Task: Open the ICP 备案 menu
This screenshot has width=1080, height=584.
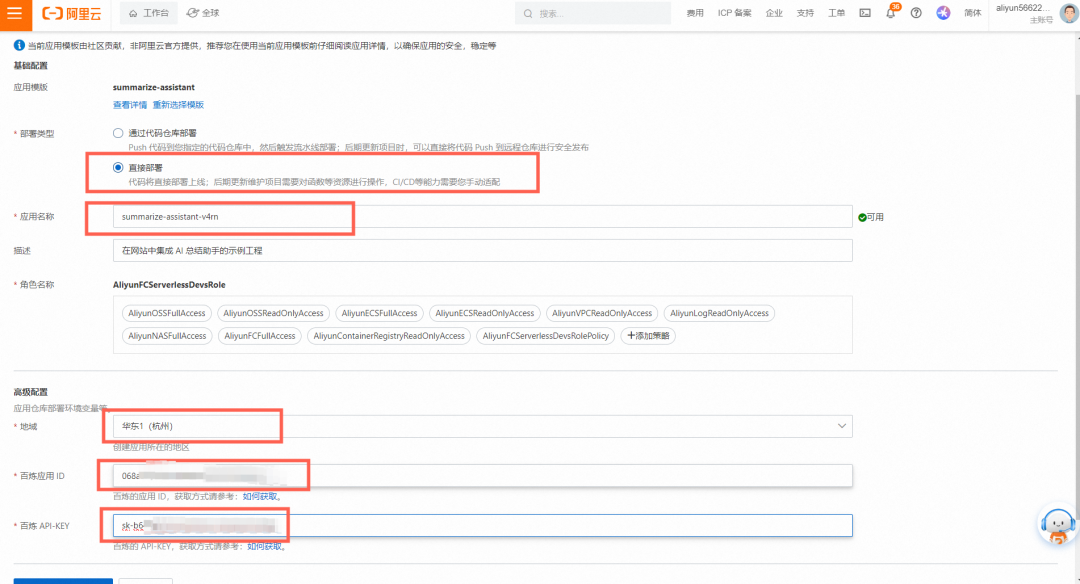Action: (x=735, y=13)
